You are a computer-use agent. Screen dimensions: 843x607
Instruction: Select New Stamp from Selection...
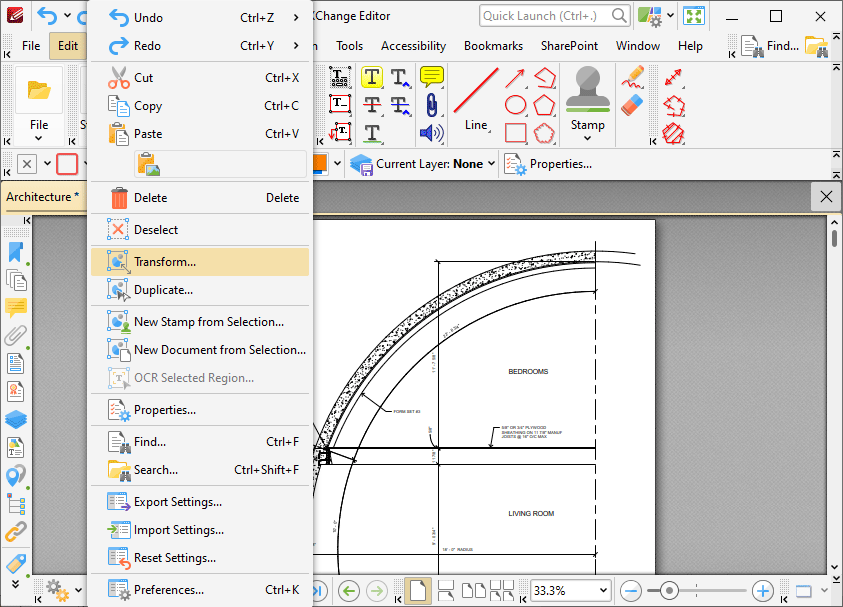(200, 322)
